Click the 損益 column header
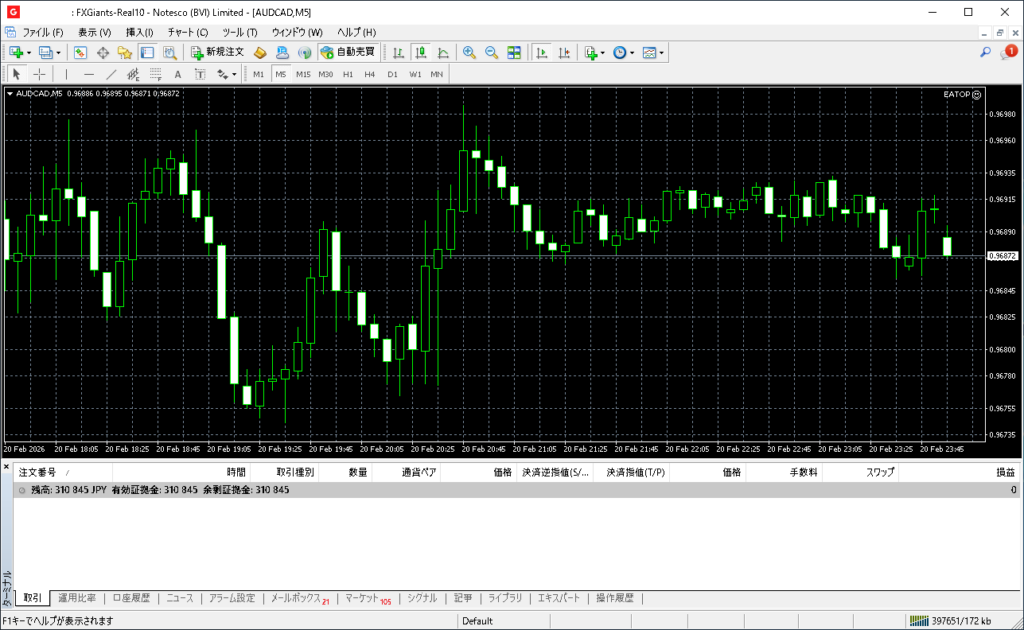Viewport: 1024px width, 630px height. 1004,472
